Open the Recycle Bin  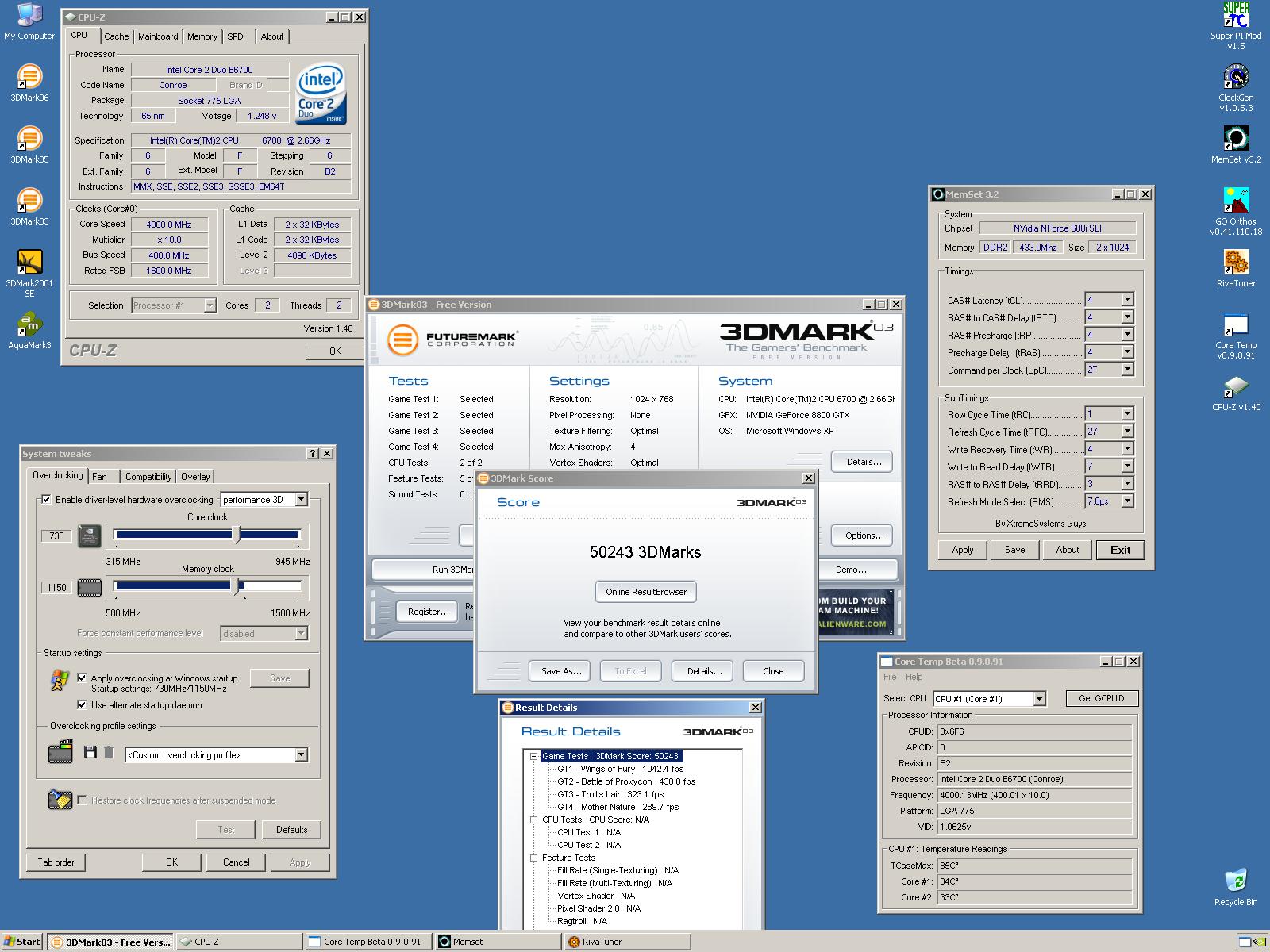pos(1236,887)
